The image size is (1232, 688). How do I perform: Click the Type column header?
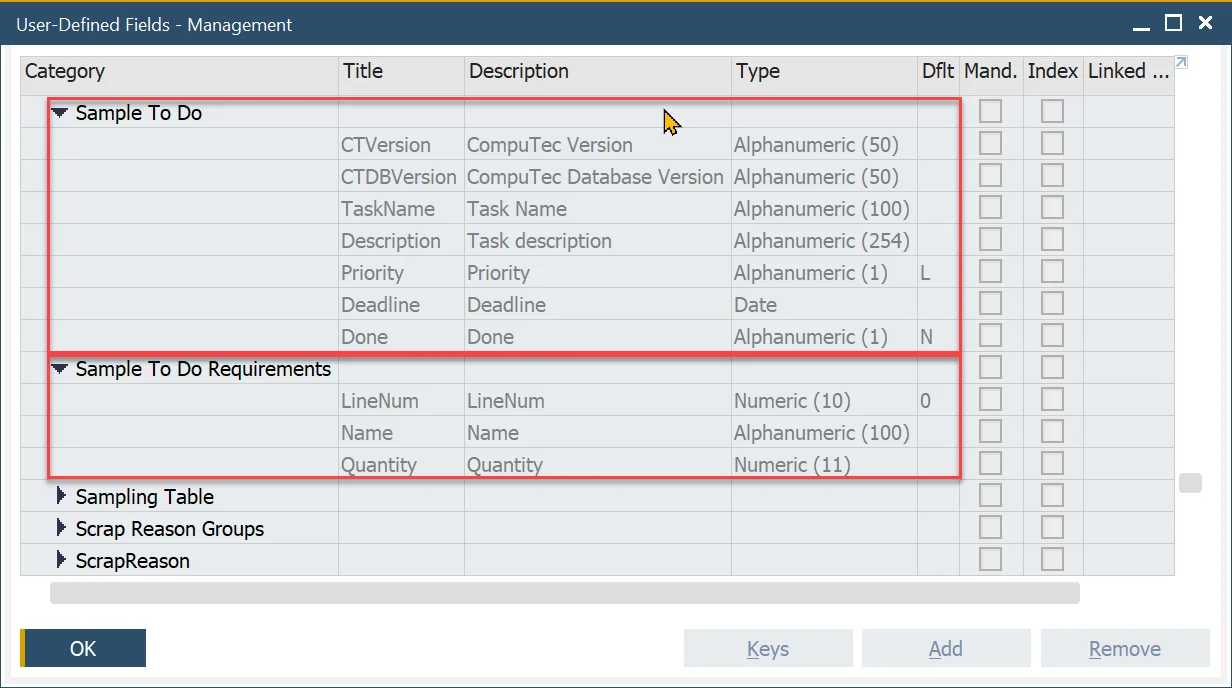(823, 71)
